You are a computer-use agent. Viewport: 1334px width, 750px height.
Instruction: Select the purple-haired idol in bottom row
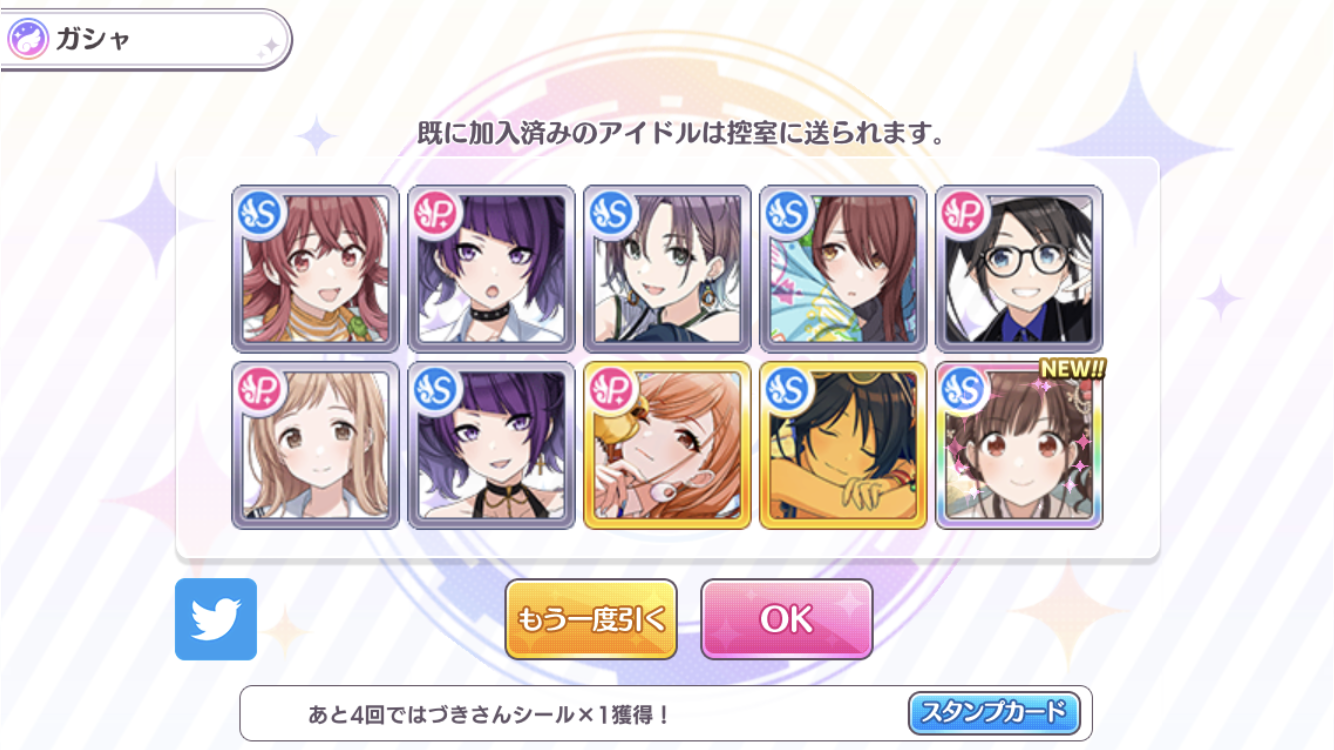(x=491, y=445)
